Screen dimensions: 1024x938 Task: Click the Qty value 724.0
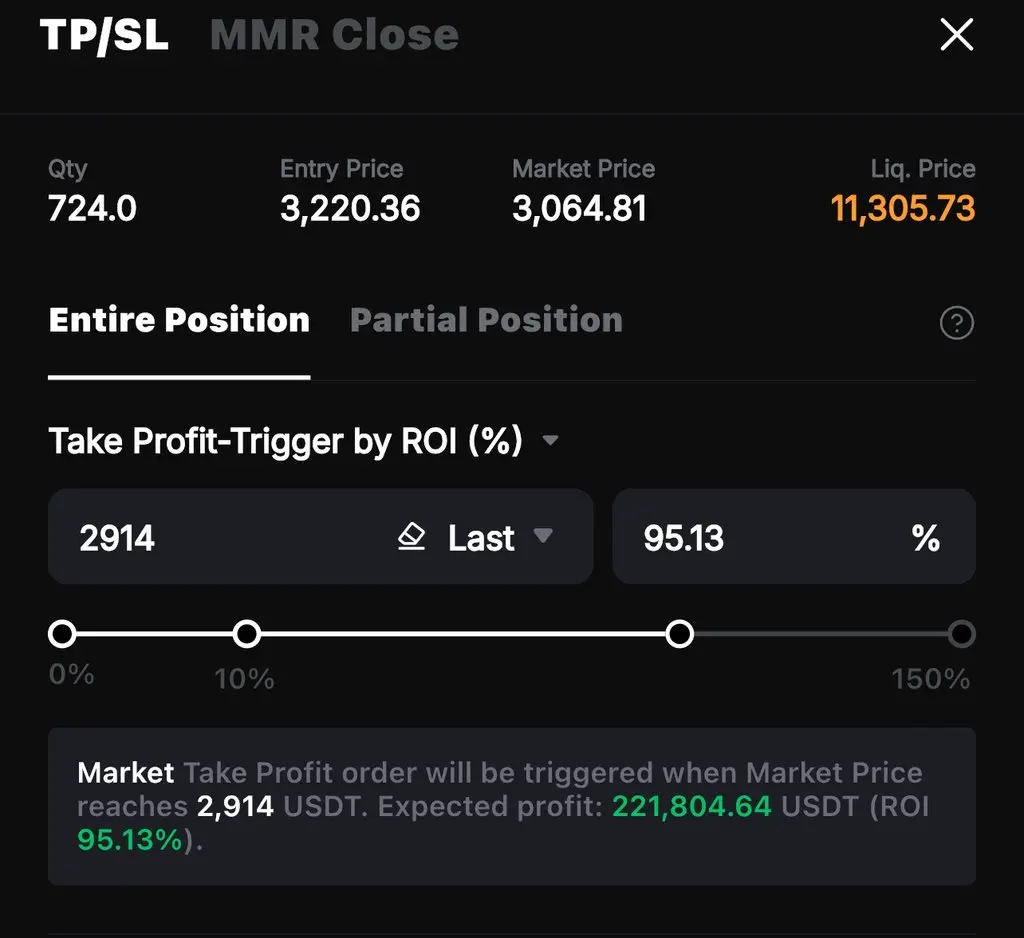coord(92,209)
